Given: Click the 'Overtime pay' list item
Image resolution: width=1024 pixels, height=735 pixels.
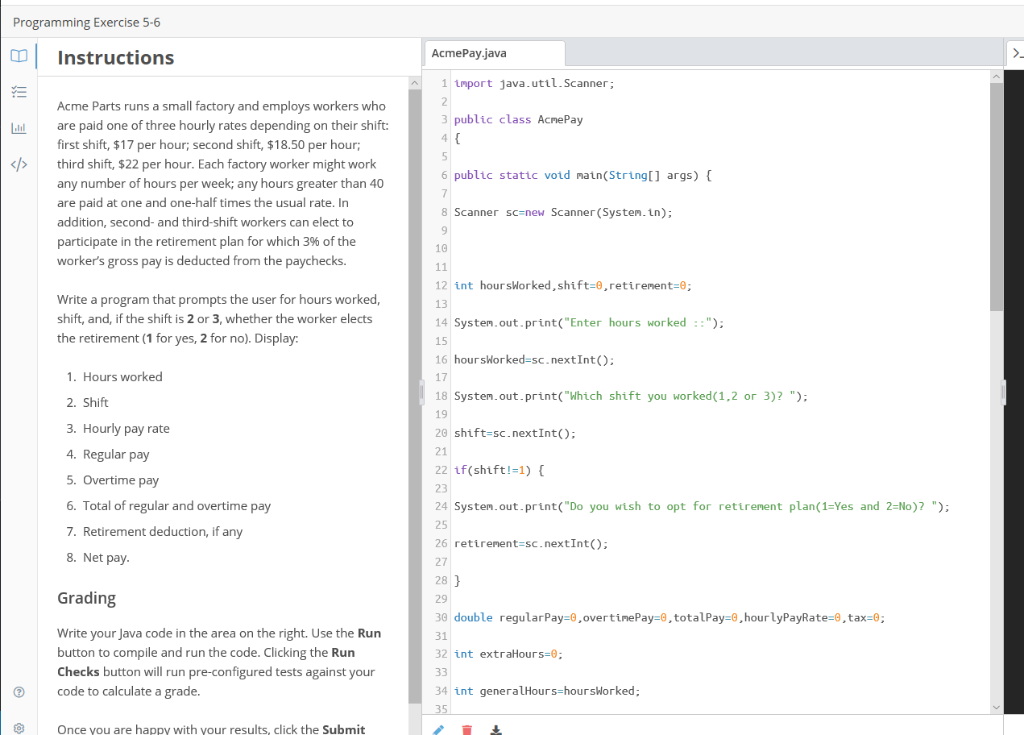Looking at the screenshot, I should coord(120,480).
